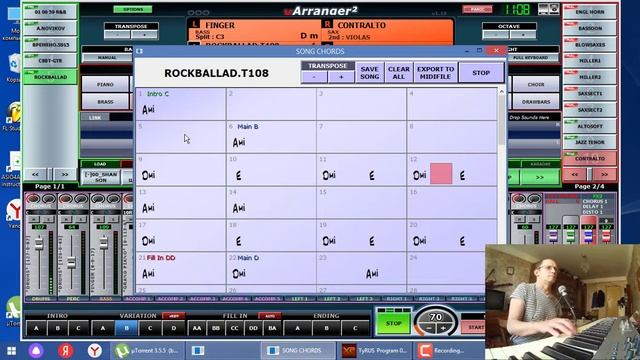This screenshot has height=360, width=640.
Task: Launch Yandex Browser from the taskbar
Action: (x=95, y=351)
